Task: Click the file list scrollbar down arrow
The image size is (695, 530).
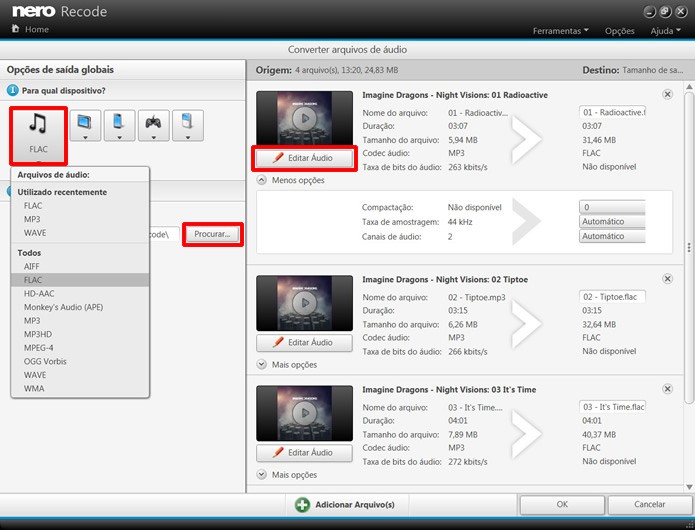Action: 689,487
